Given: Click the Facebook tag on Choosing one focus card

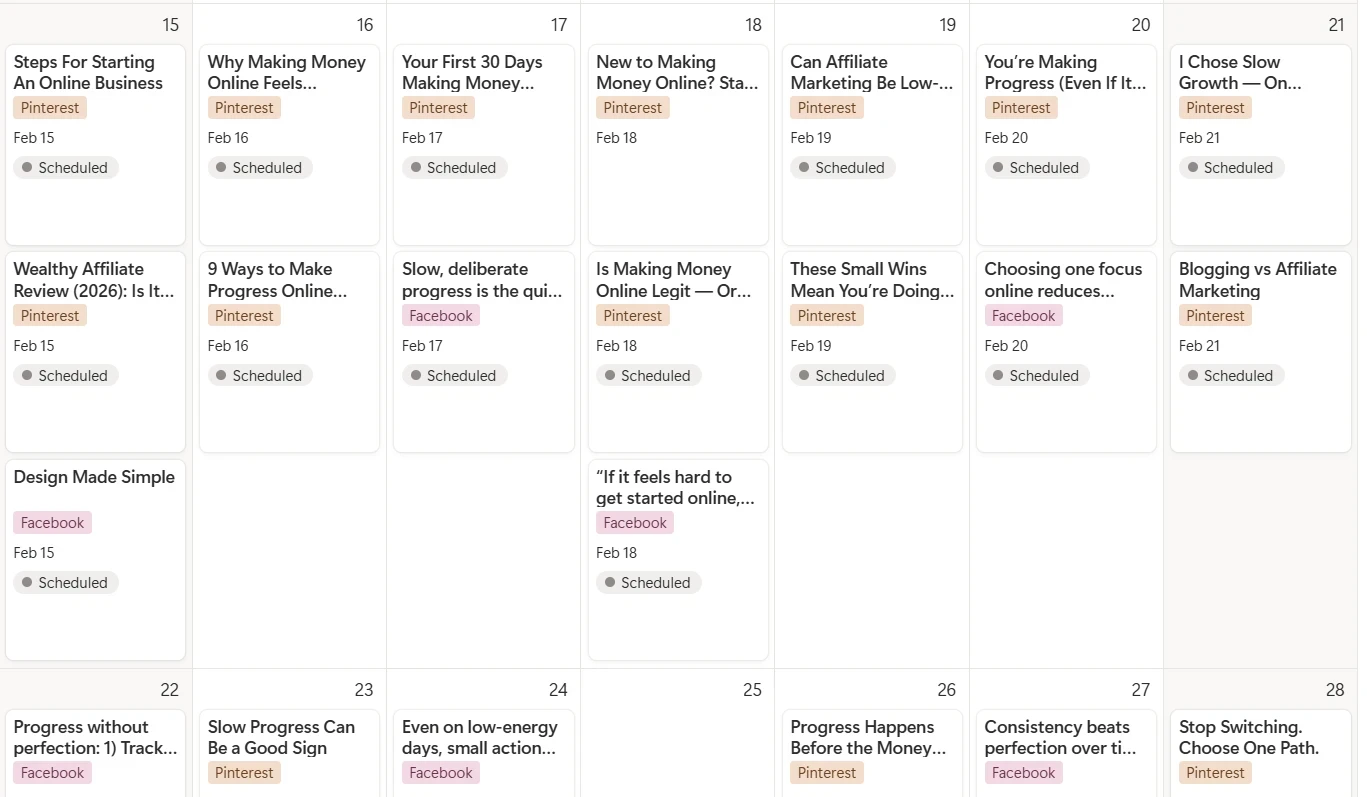Looking at the screenshot, I should coord(1023,316).
